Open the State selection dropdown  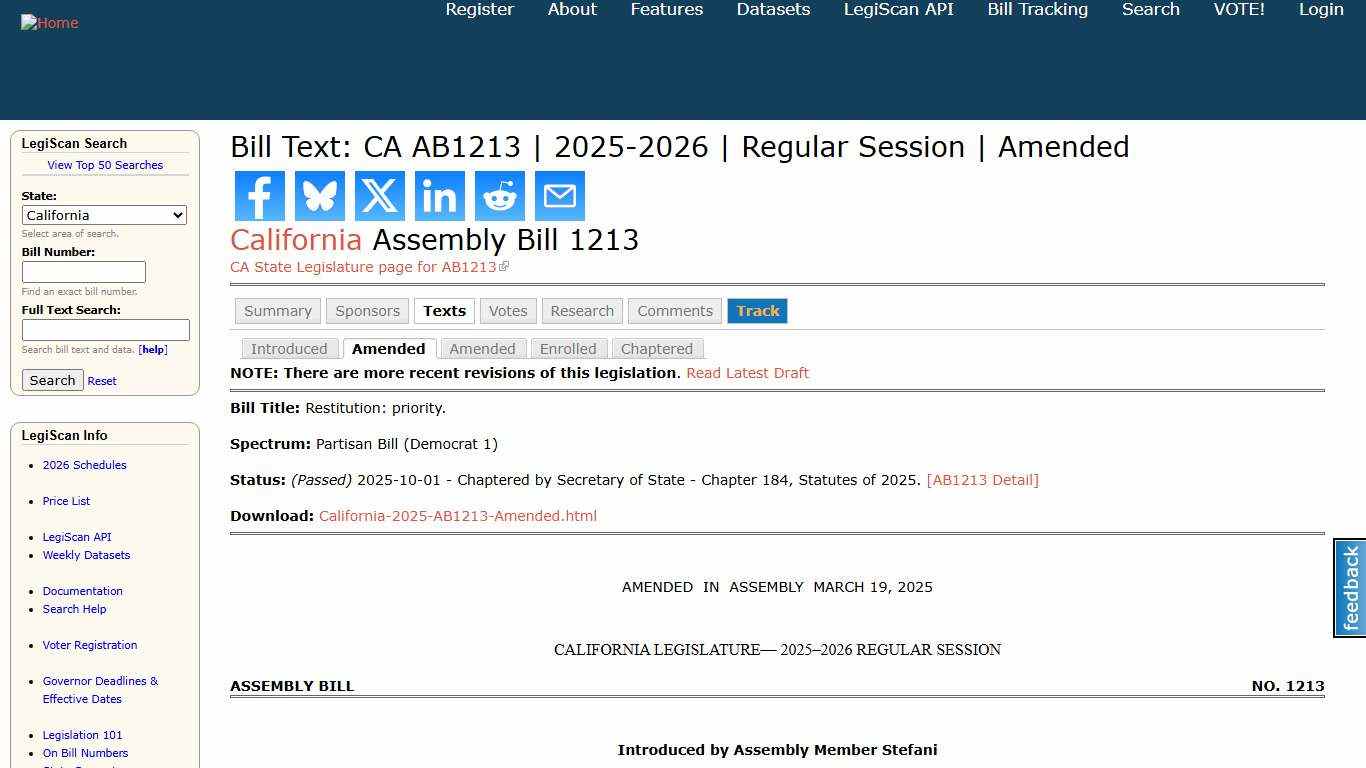click(x=104, y=215)
